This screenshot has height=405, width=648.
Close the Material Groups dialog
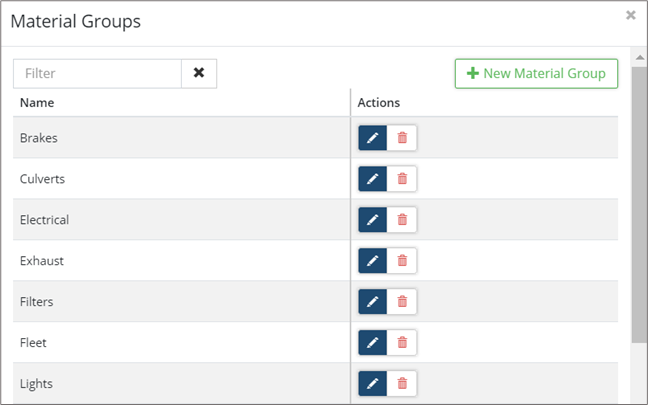[630, 15]
